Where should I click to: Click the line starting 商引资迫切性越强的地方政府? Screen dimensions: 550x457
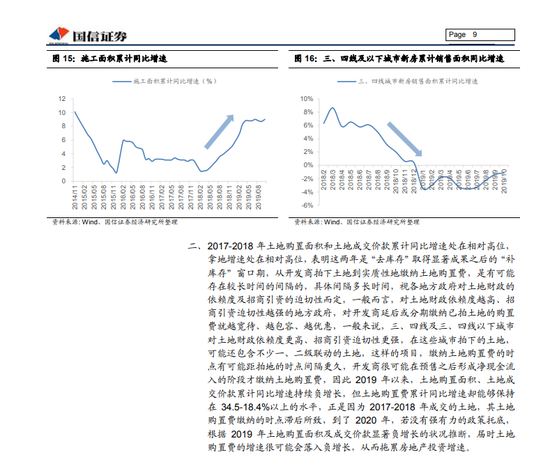[361, 313]
